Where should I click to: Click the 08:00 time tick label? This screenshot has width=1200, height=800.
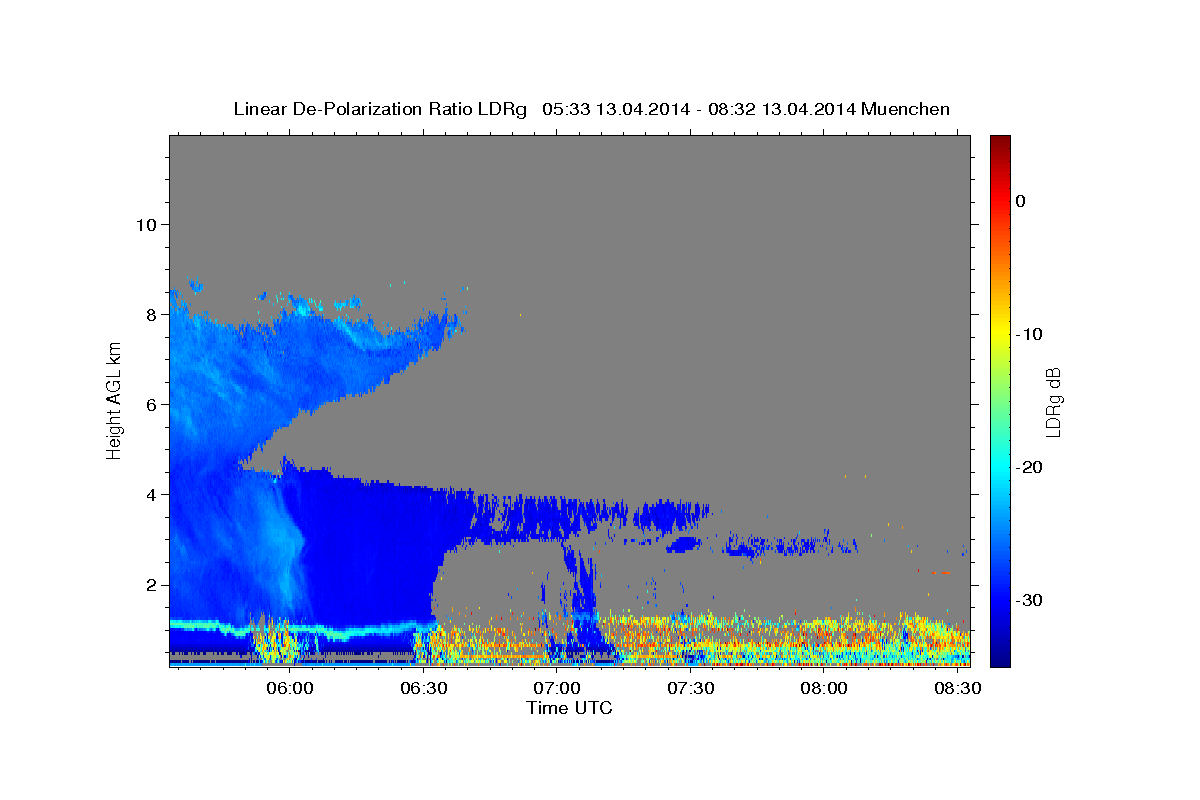(824, 689)
